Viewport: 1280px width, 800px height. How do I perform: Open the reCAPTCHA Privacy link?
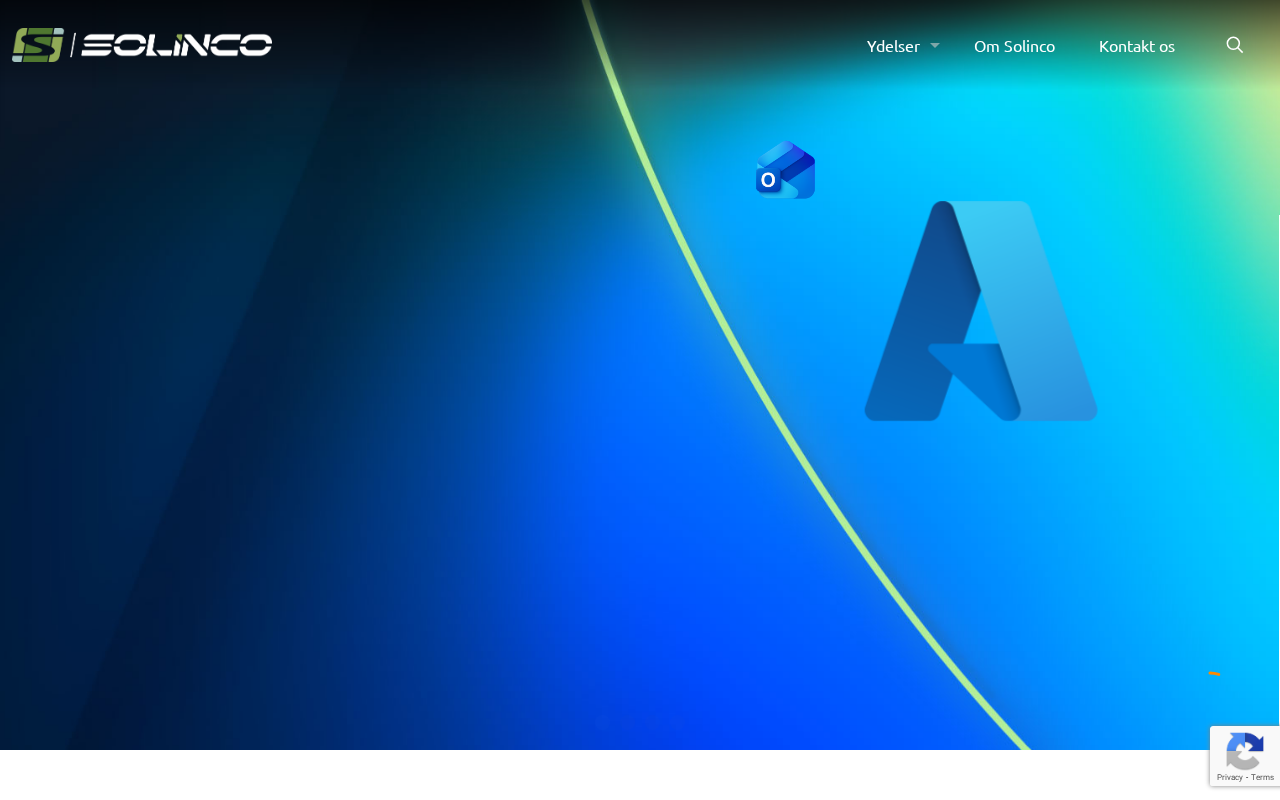coord(1229,778)
